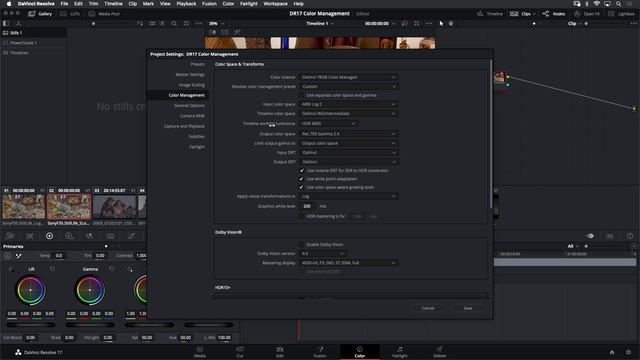Open Limit output gamut to dropdown
Screen dimensions: 640x360
point(349,143)
